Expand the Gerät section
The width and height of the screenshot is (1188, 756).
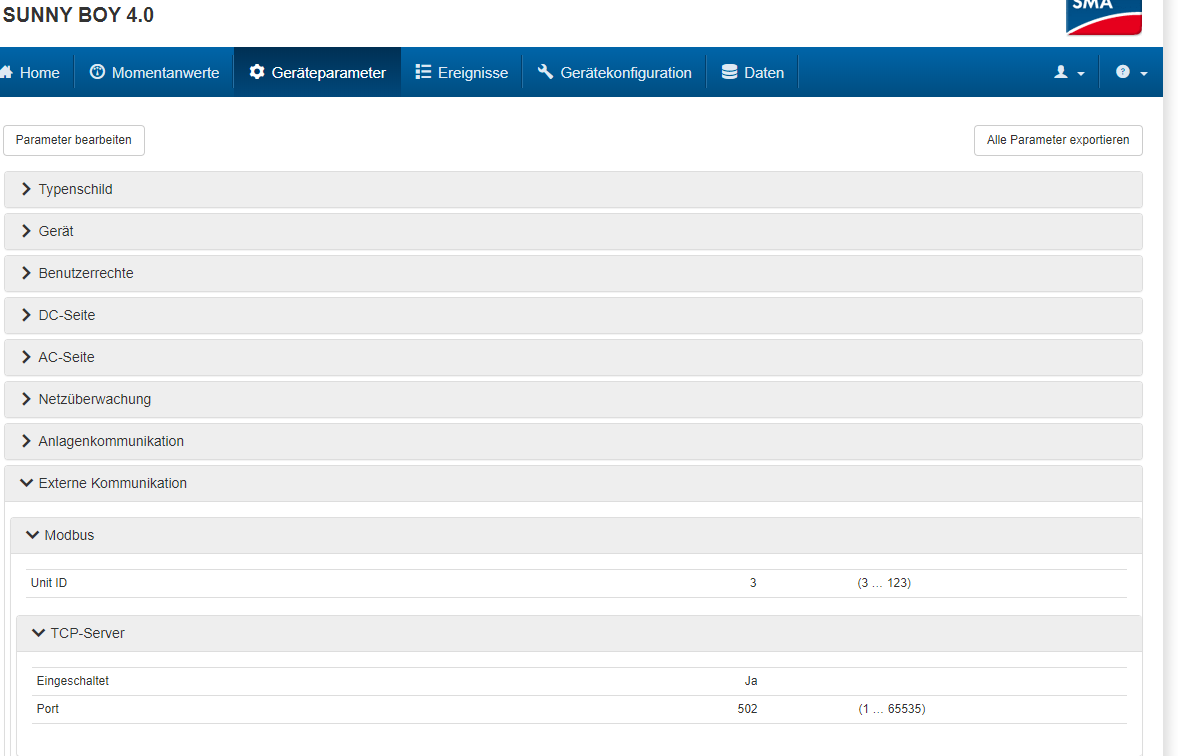pyautogui.click(x=573, y=231)
